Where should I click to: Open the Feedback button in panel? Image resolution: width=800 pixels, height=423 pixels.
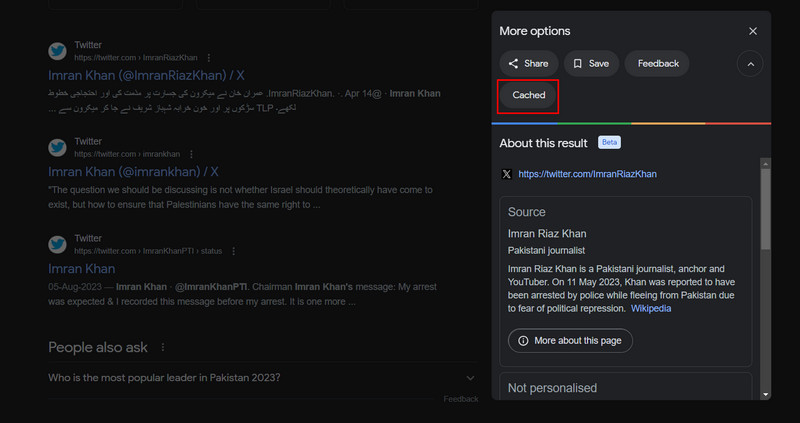pos(657,64)
